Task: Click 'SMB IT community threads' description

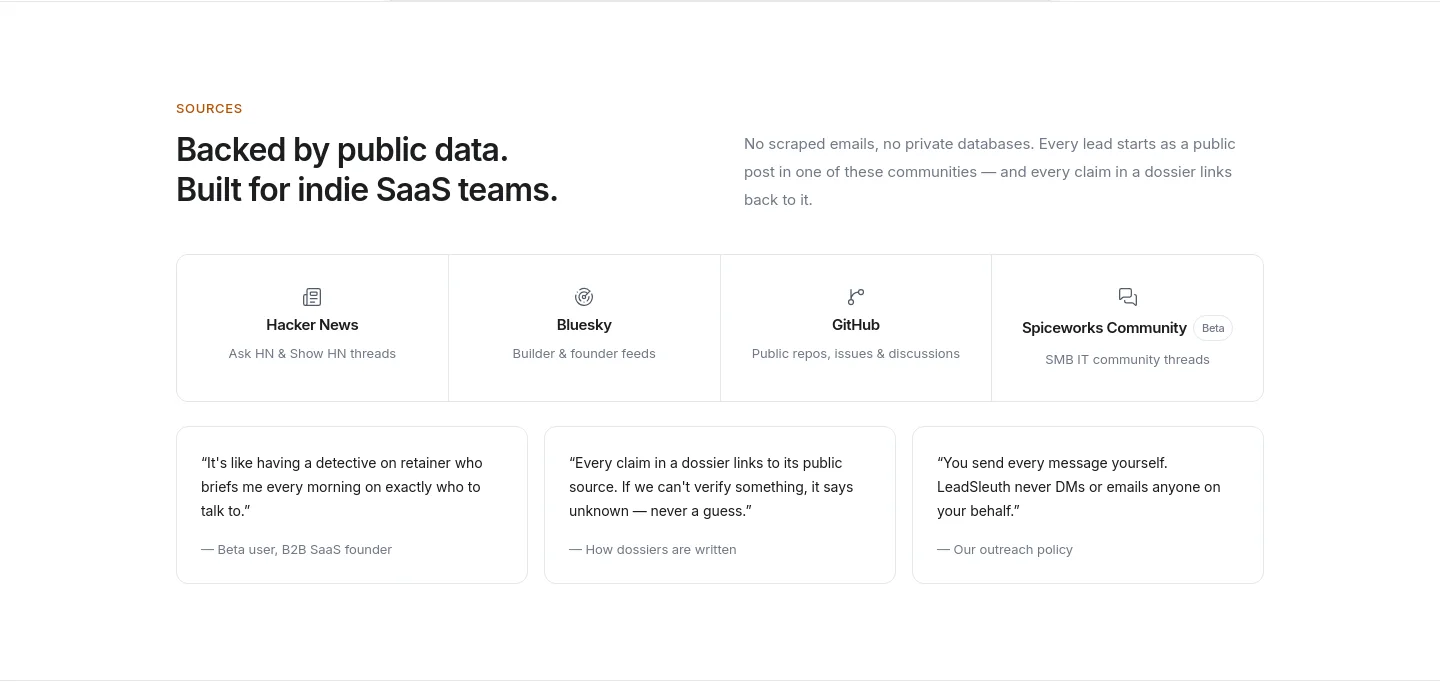Action: point(1128,359)
